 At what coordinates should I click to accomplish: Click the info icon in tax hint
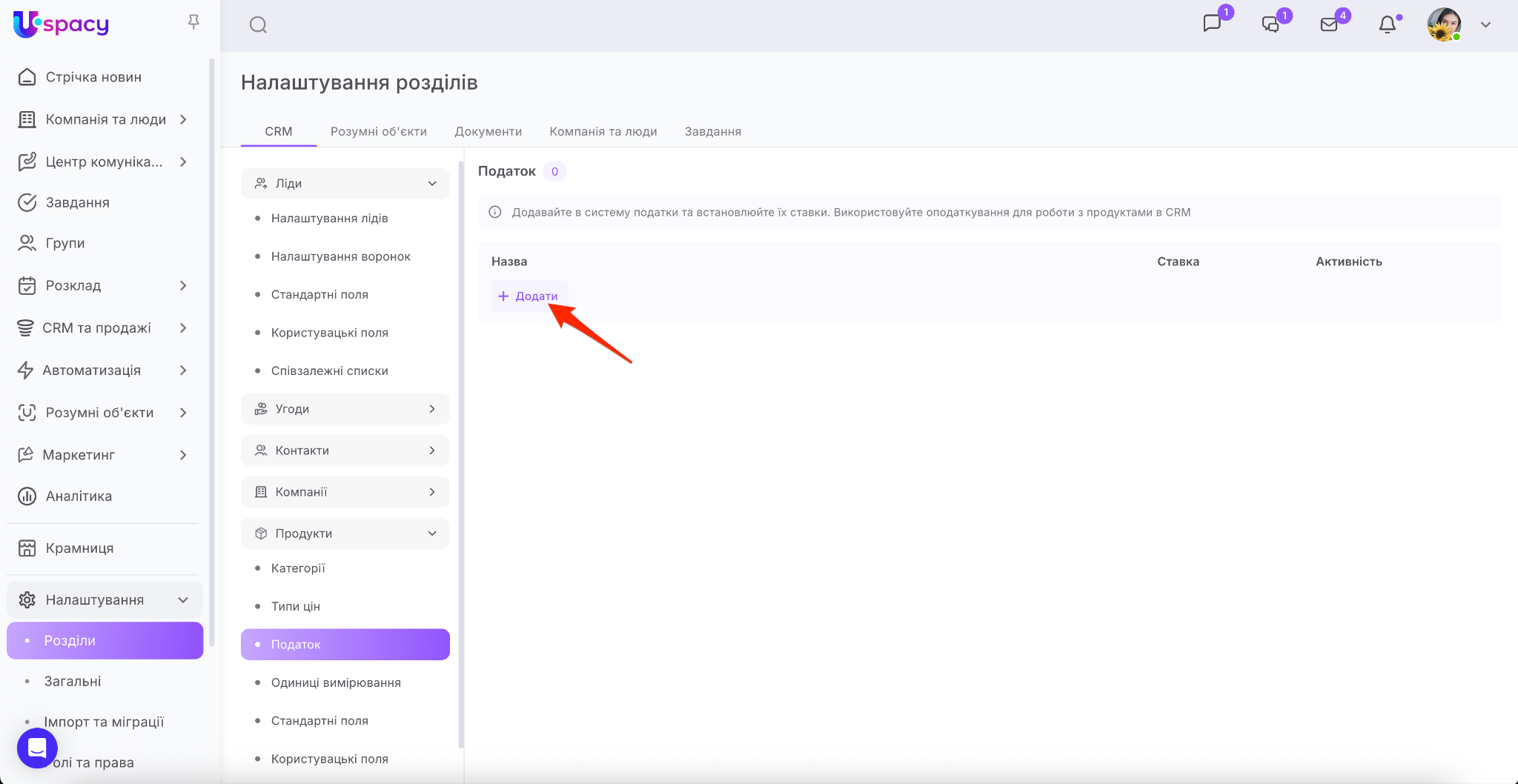click(495, 213)
